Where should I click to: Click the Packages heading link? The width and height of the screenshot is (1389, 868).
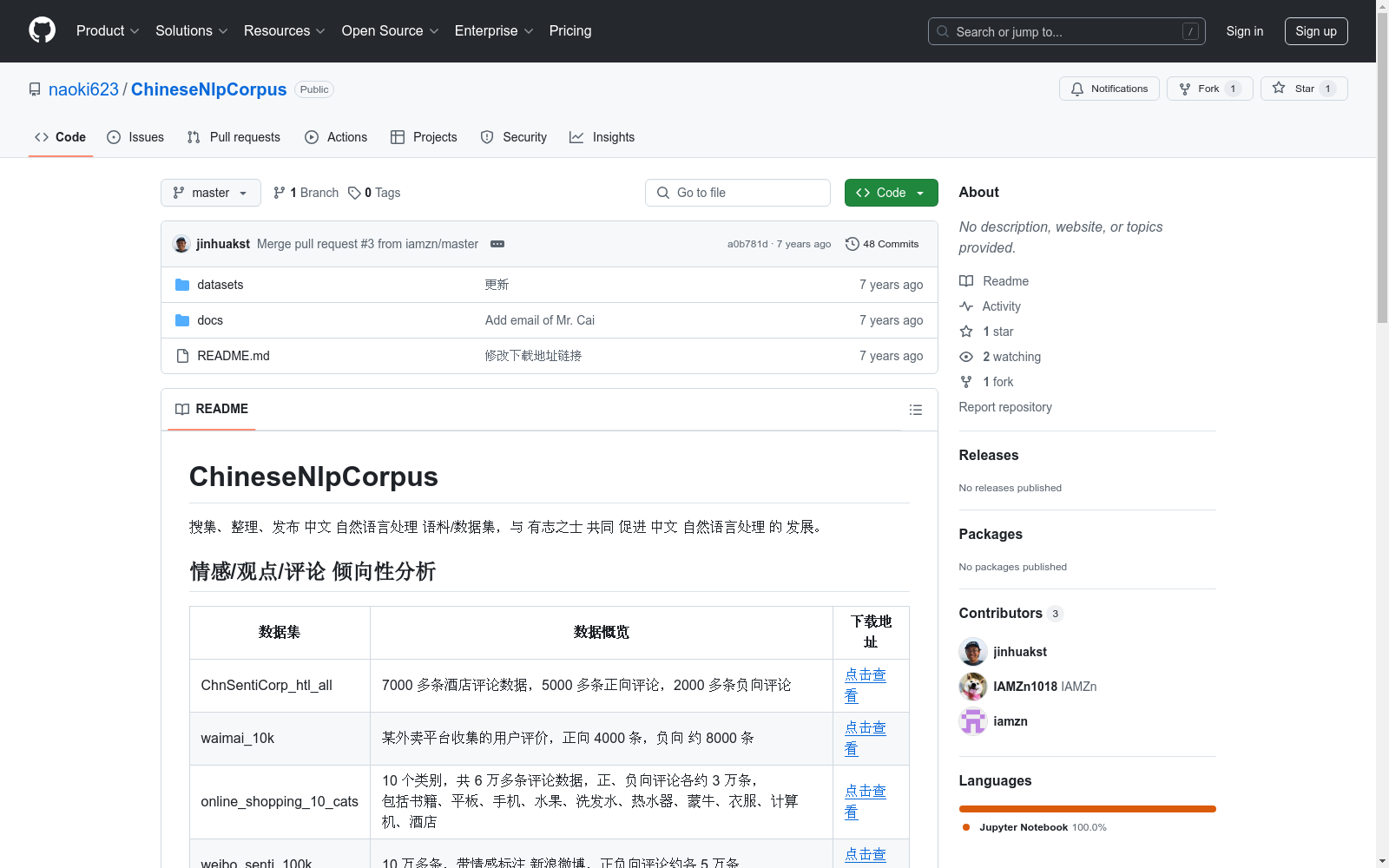click(991, 534)
